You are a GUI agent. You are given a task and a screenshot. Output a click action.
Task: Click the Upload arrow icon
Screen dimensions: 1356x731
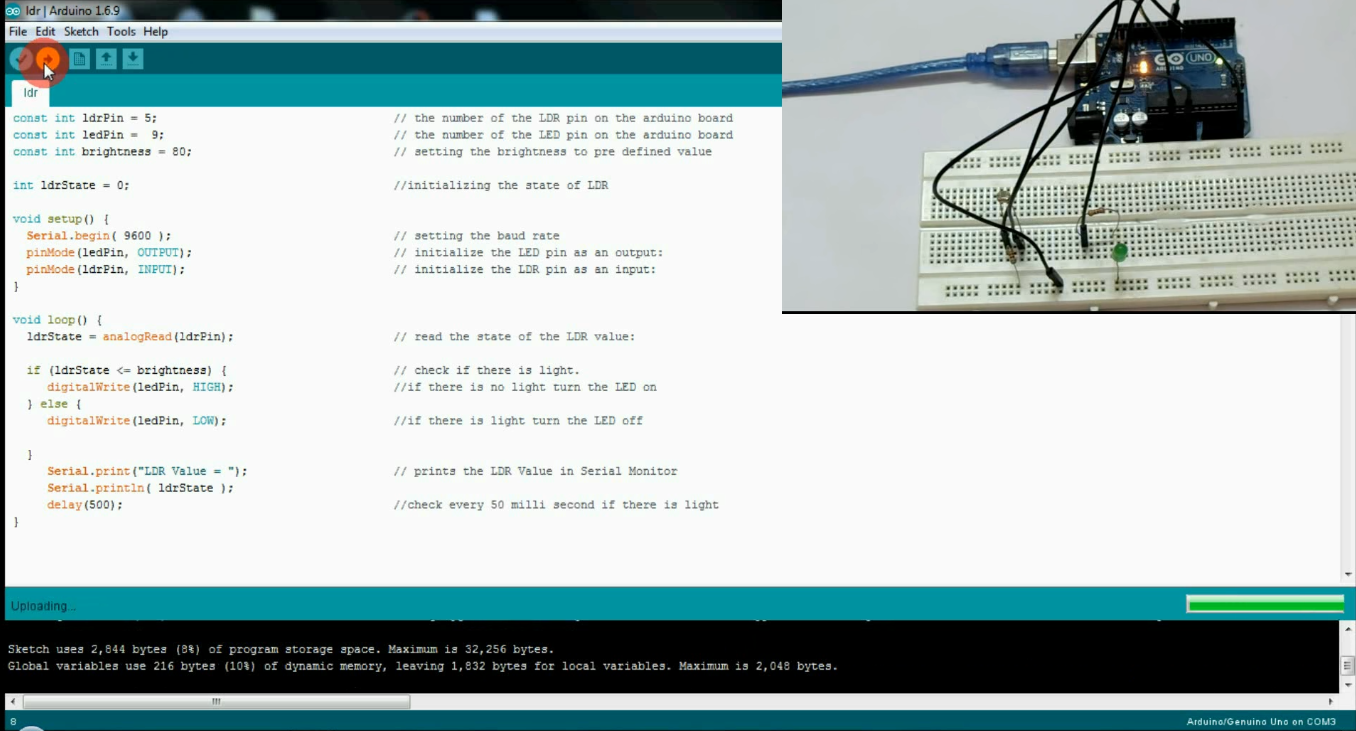pos(46,58)
